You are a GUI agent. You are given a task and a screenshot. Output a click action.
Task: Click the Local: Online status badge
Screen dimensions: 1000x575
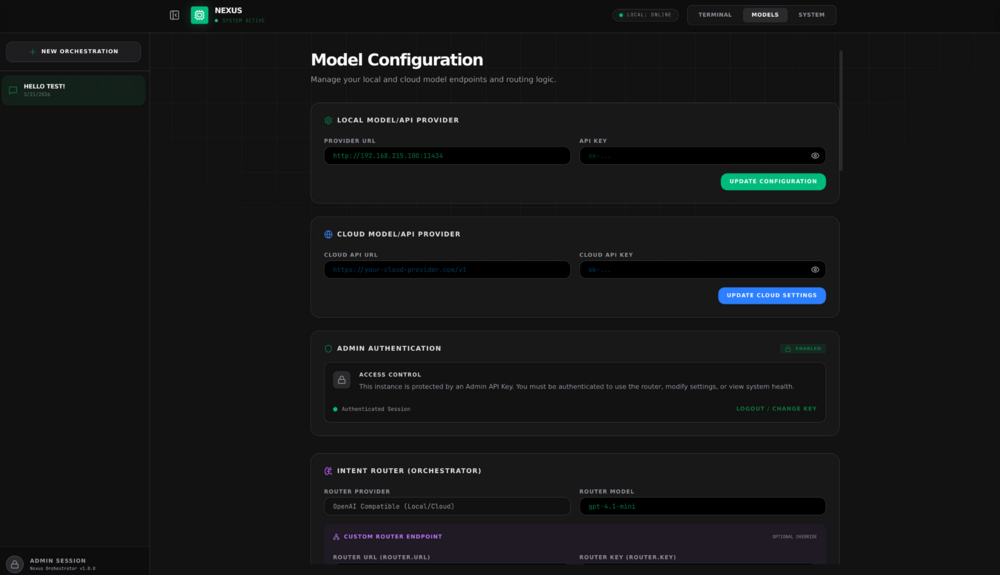click(645, 15)
